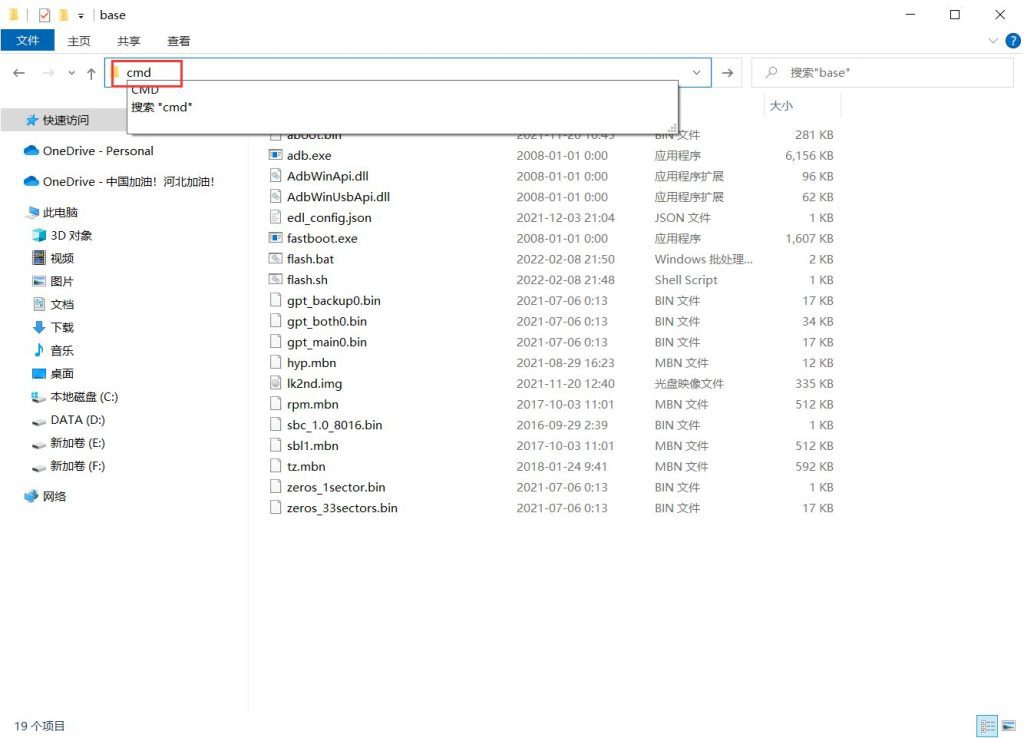Select the file gpt_both0.bin
Viewport: 1024px width, 738px height.
pyautogui.click(x=327, y=321)
